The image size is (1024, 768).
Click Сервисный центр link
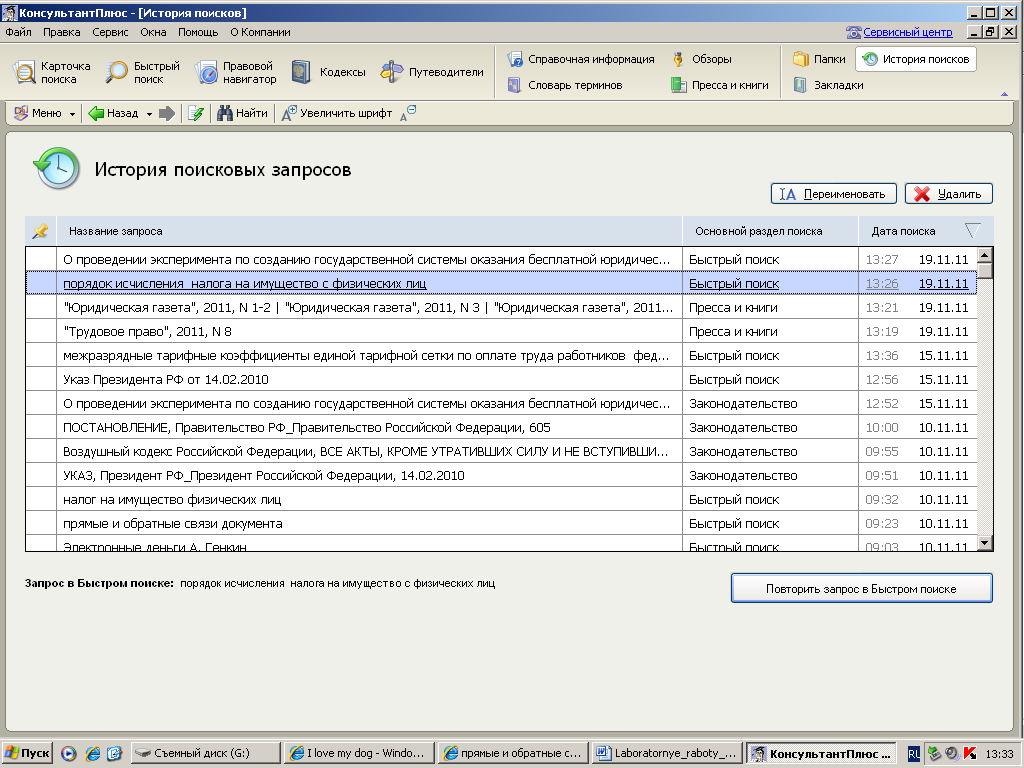(x=907, y=32)
